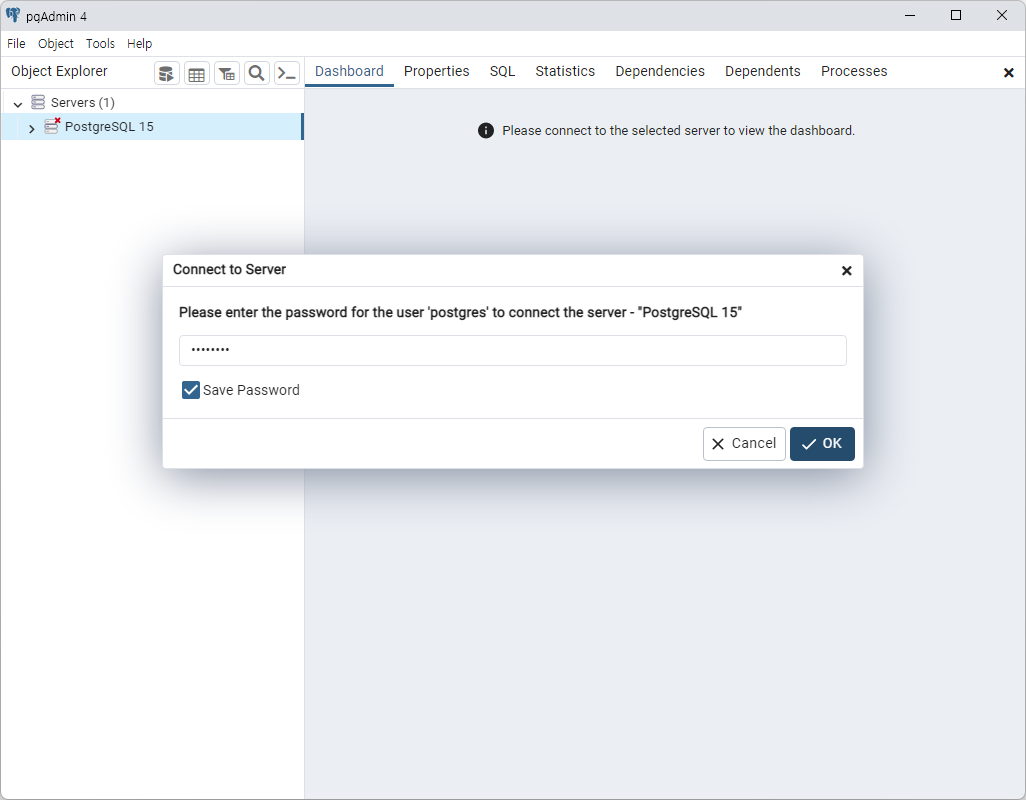Switch to the Dashboard tab
The width and height of the screenshot is (1026, 800).
(349, 71)
